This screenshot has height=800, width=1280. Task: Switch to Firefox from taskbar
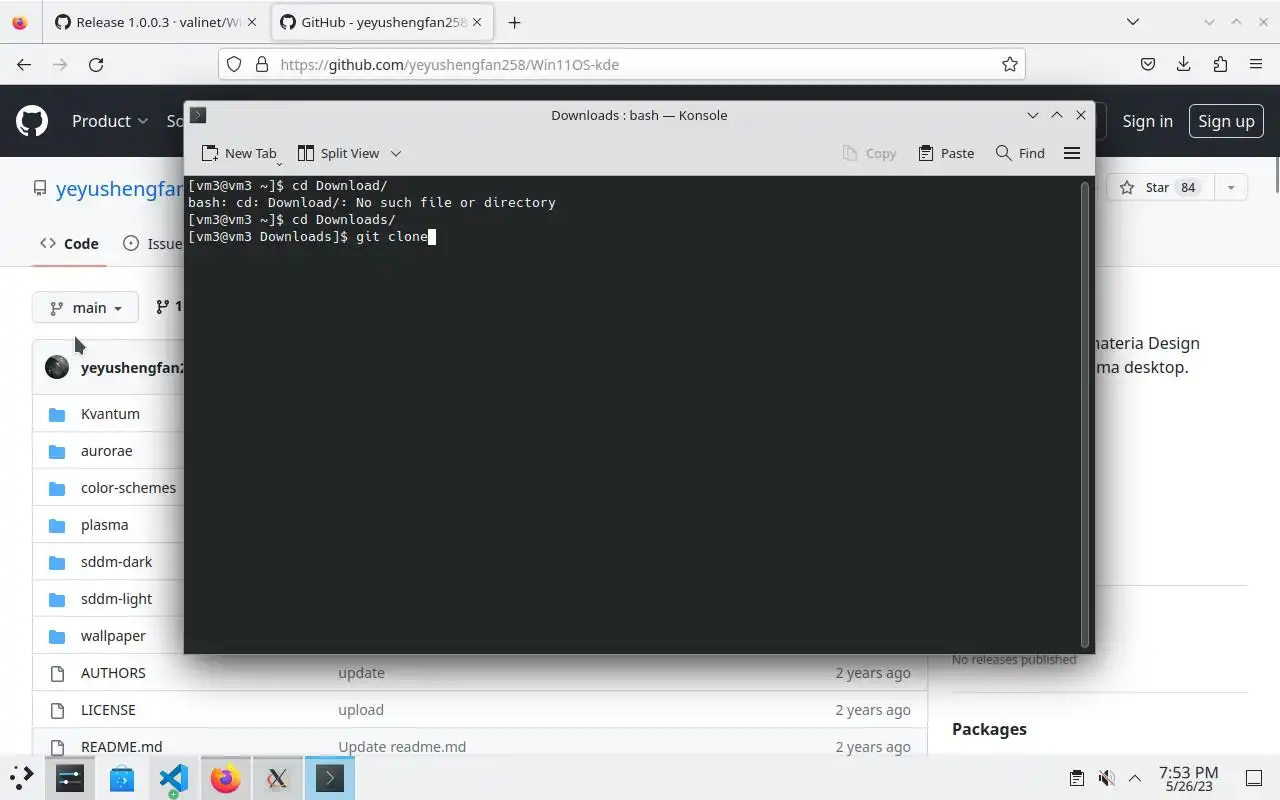click(226, 778)
